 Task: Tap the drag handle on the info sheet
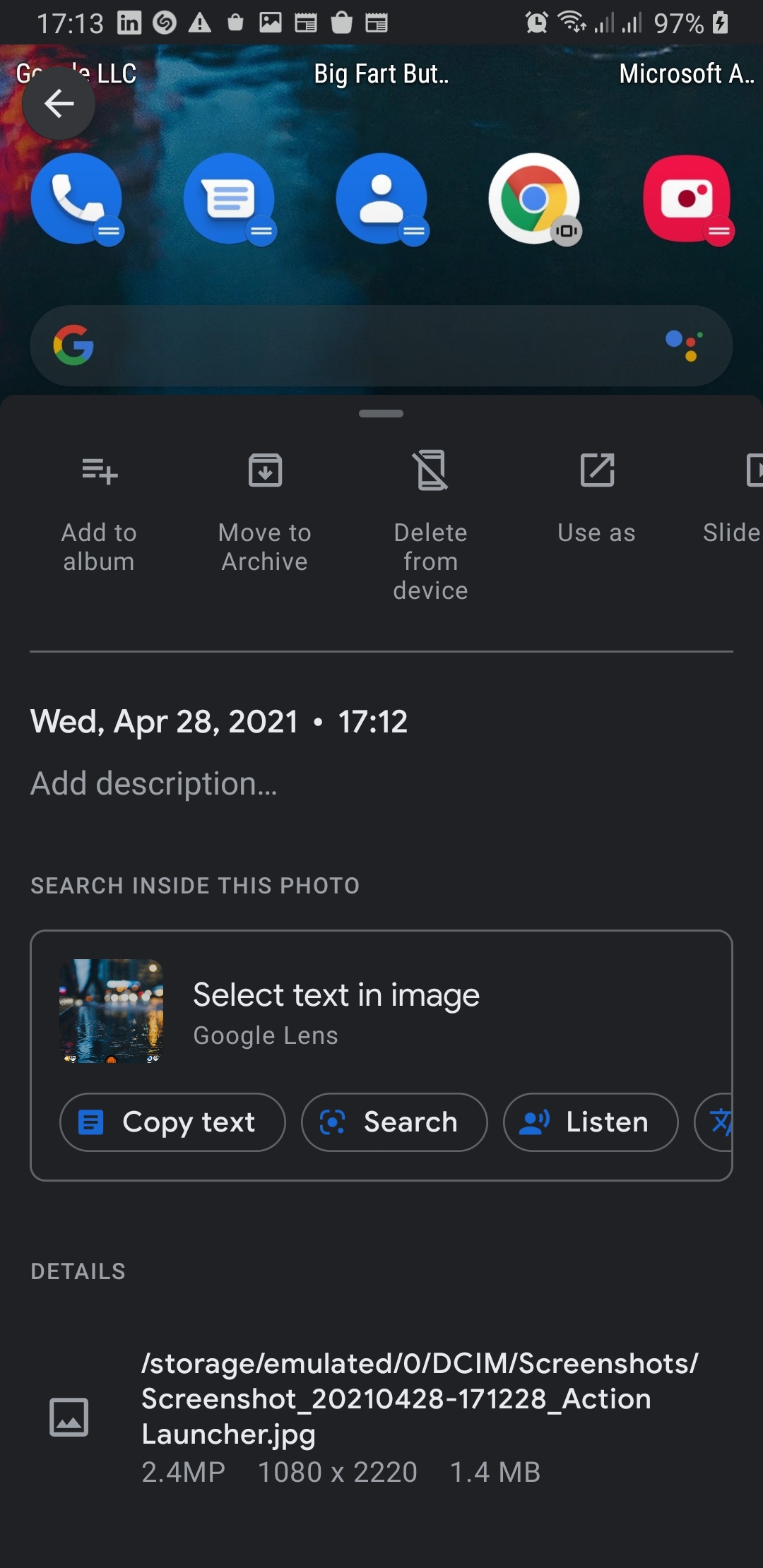(x=381, y=414)
